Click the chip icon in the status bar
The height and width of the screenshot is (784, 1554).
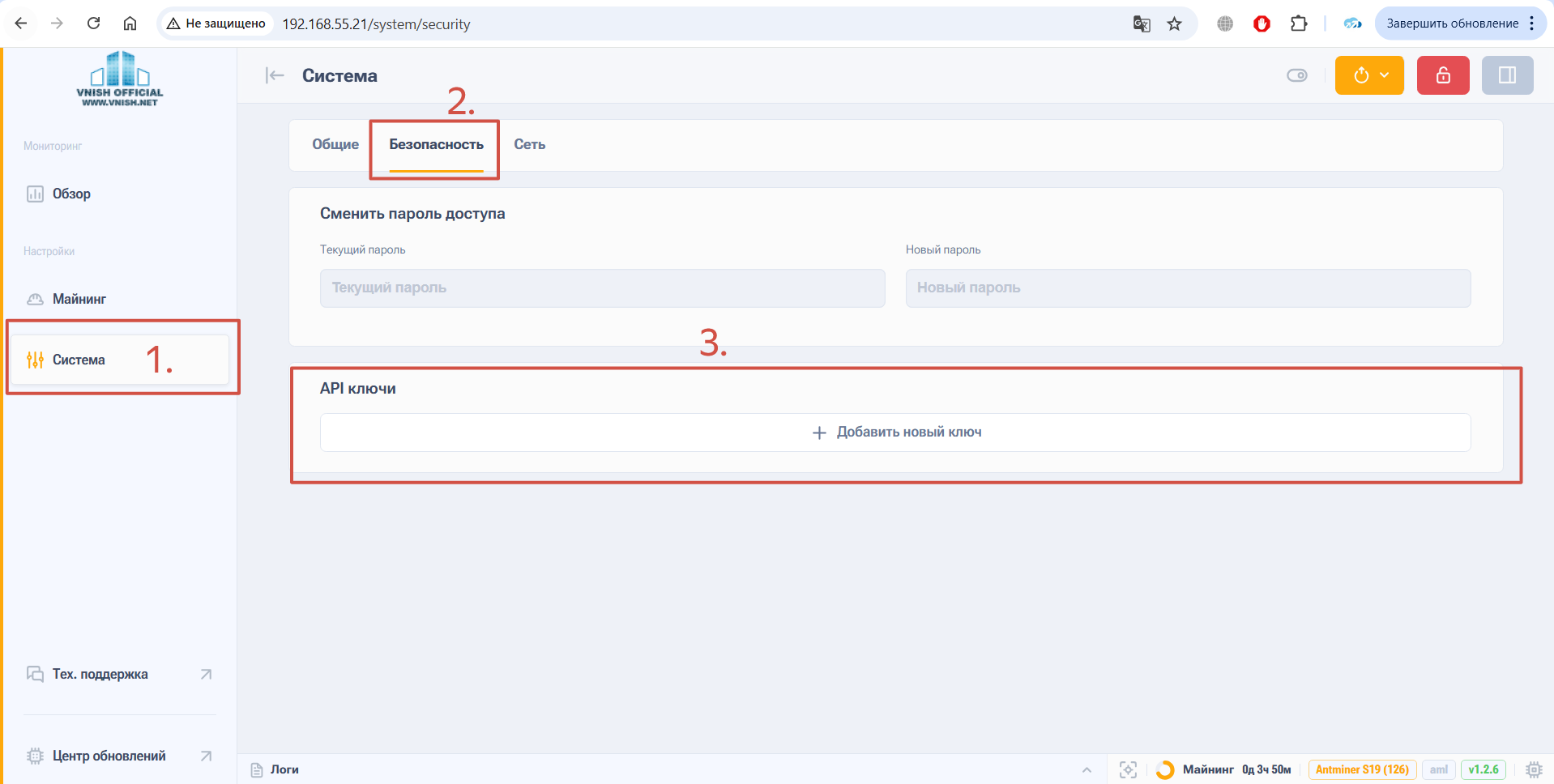point(1534,769)
